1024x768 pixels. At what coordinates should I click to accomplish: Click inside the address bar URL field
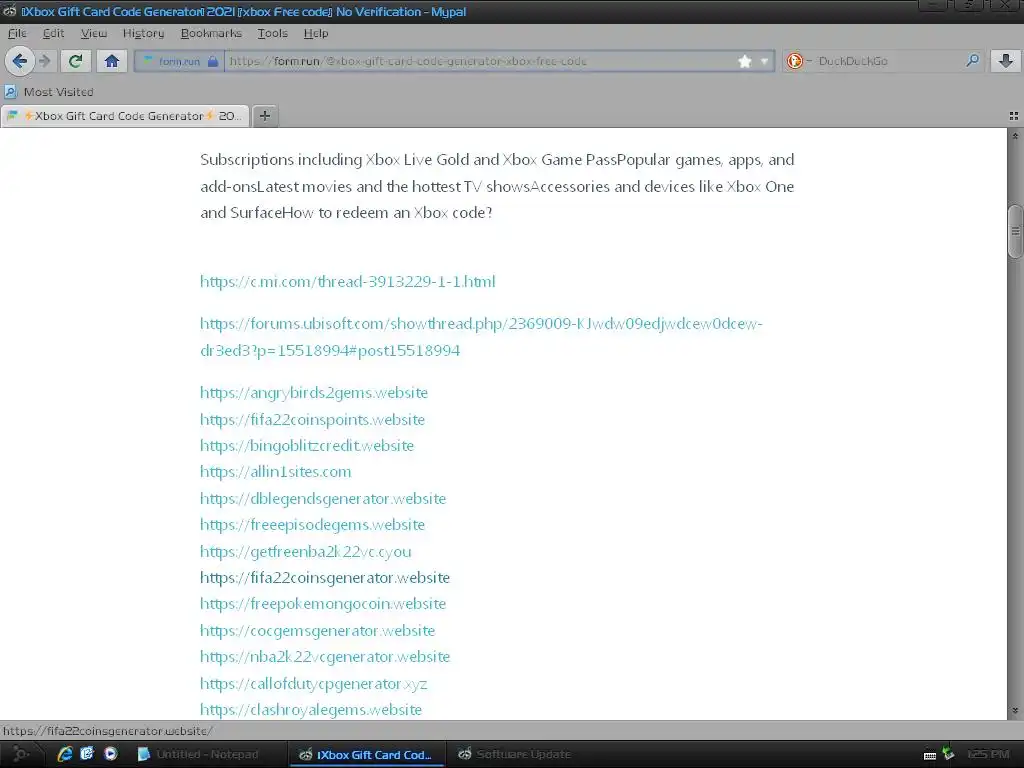pos(480,61)
